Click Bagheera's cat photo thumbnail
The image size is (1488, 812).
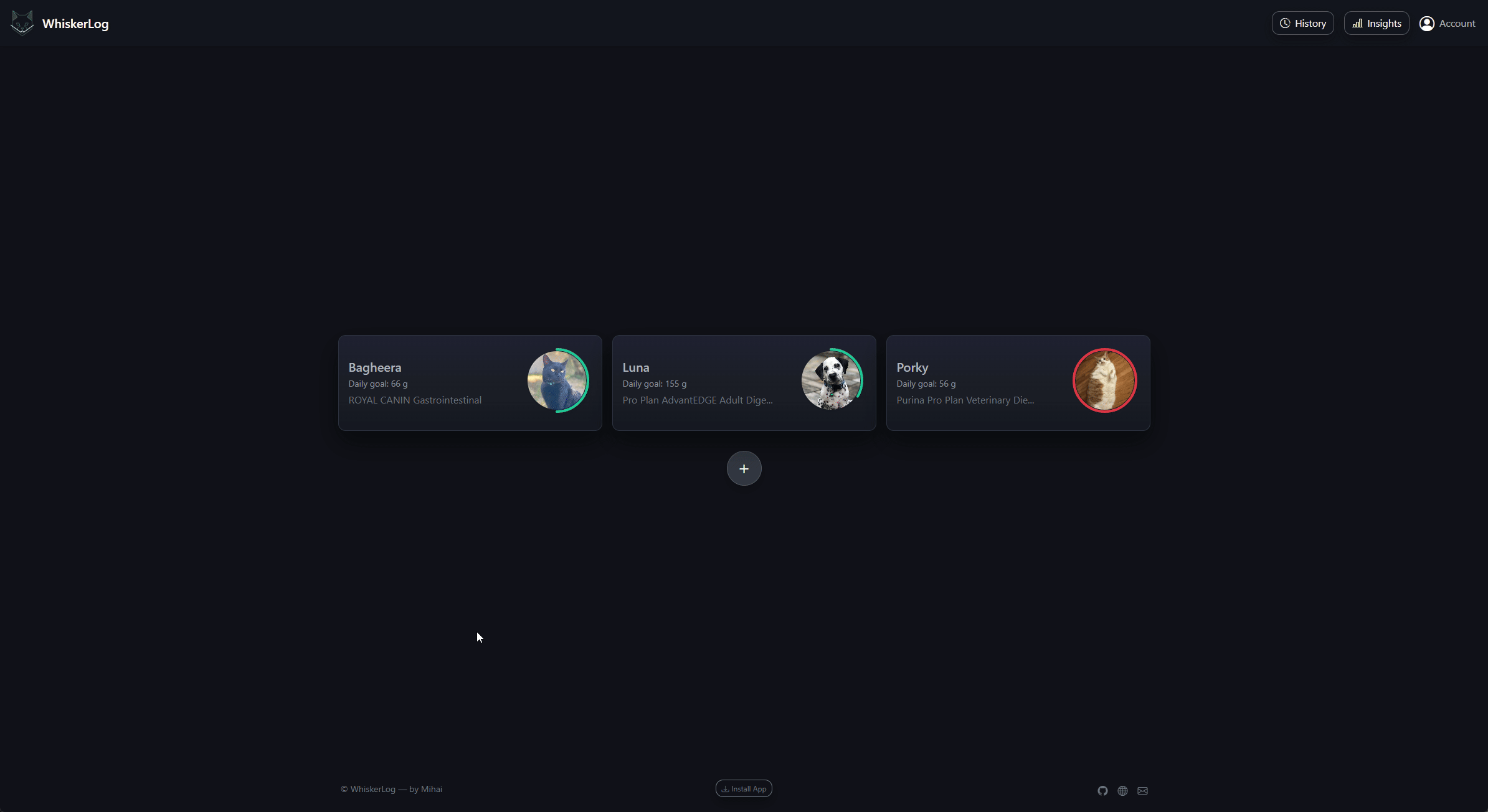pos(557,380)
